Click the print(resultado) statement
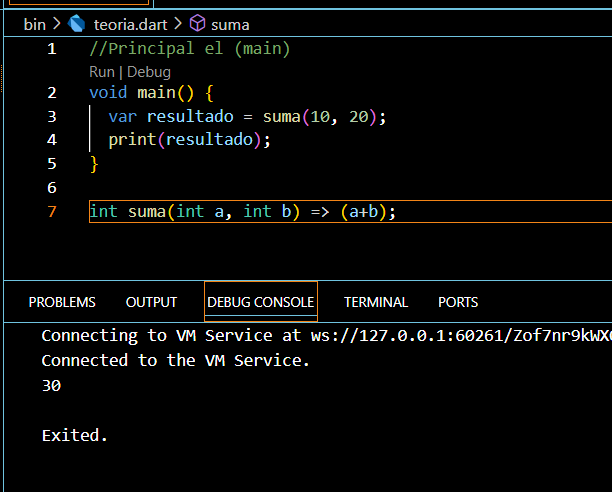This screenshot has width=612, height=492. (189, 140)
